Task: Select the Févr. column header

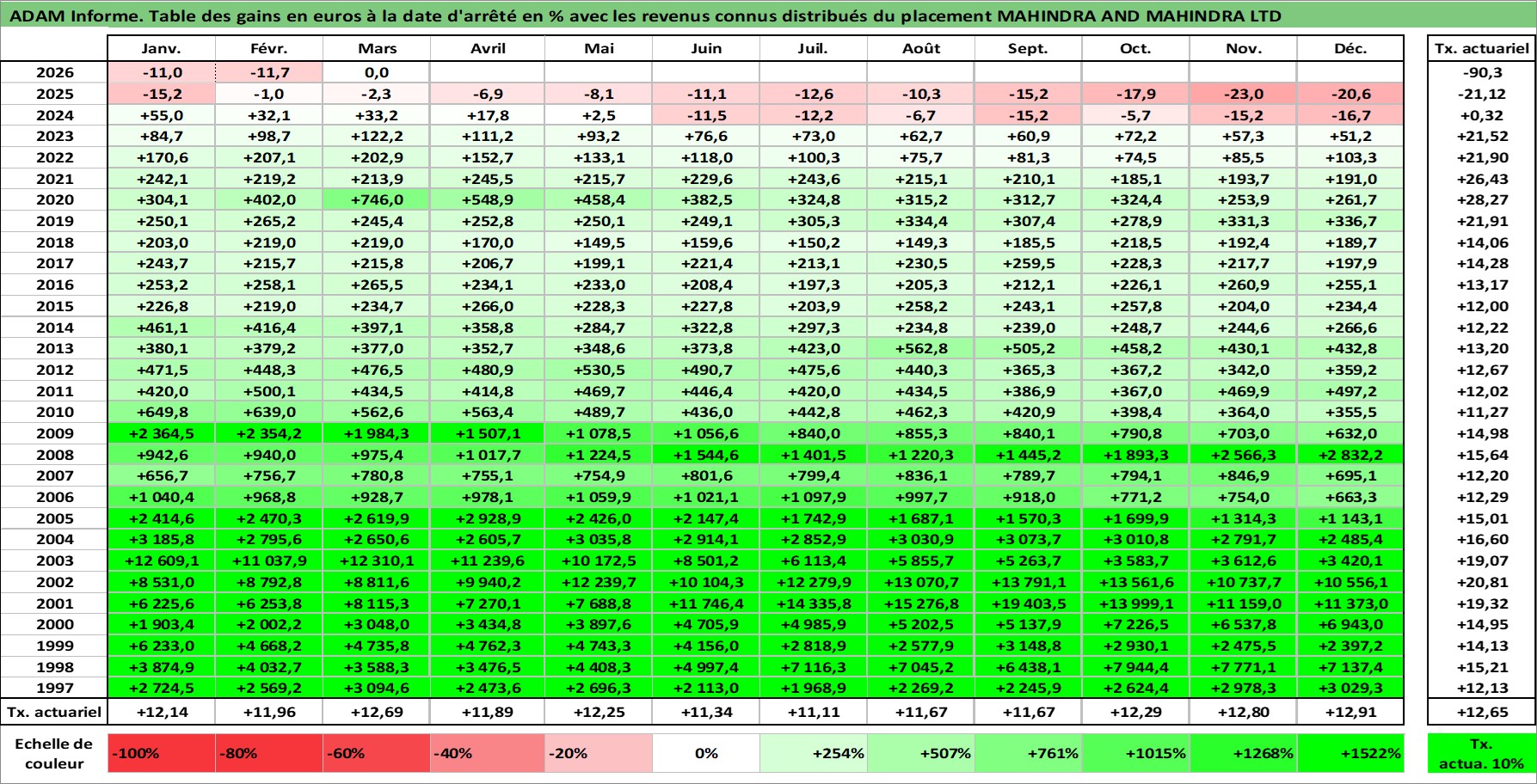Action: click(269, 48)
